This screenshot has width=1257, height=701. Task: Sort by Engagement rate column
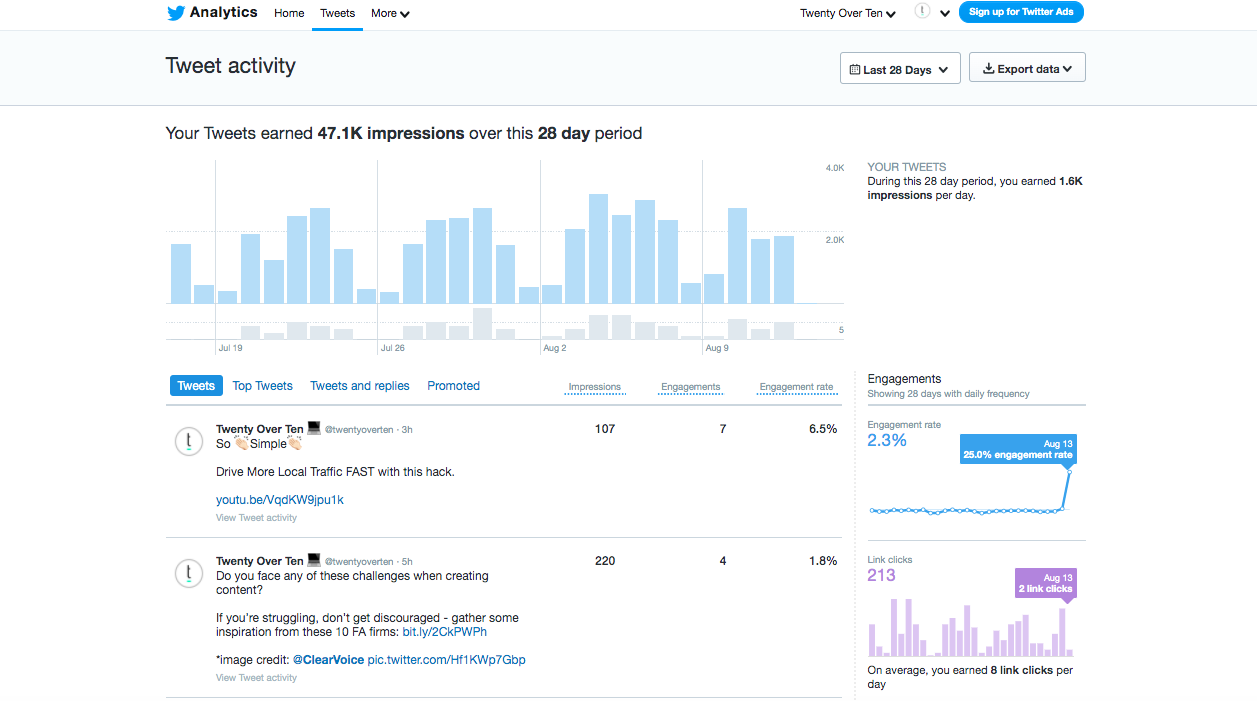click(x=797, y=387)
